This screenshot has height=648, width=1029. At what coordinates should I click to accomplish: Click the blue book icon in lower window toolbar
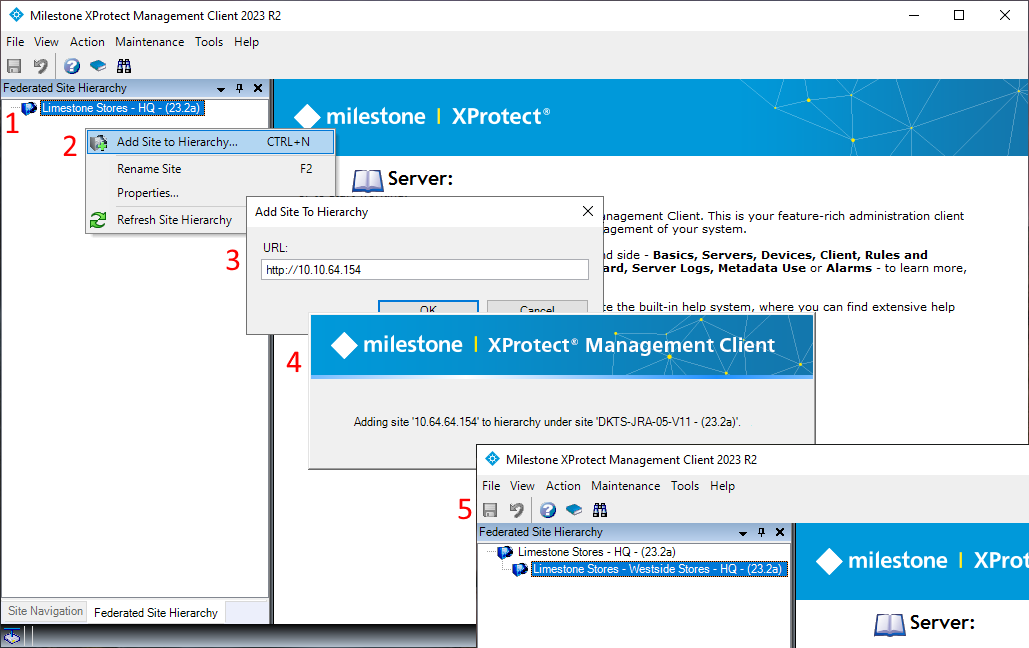574,510
